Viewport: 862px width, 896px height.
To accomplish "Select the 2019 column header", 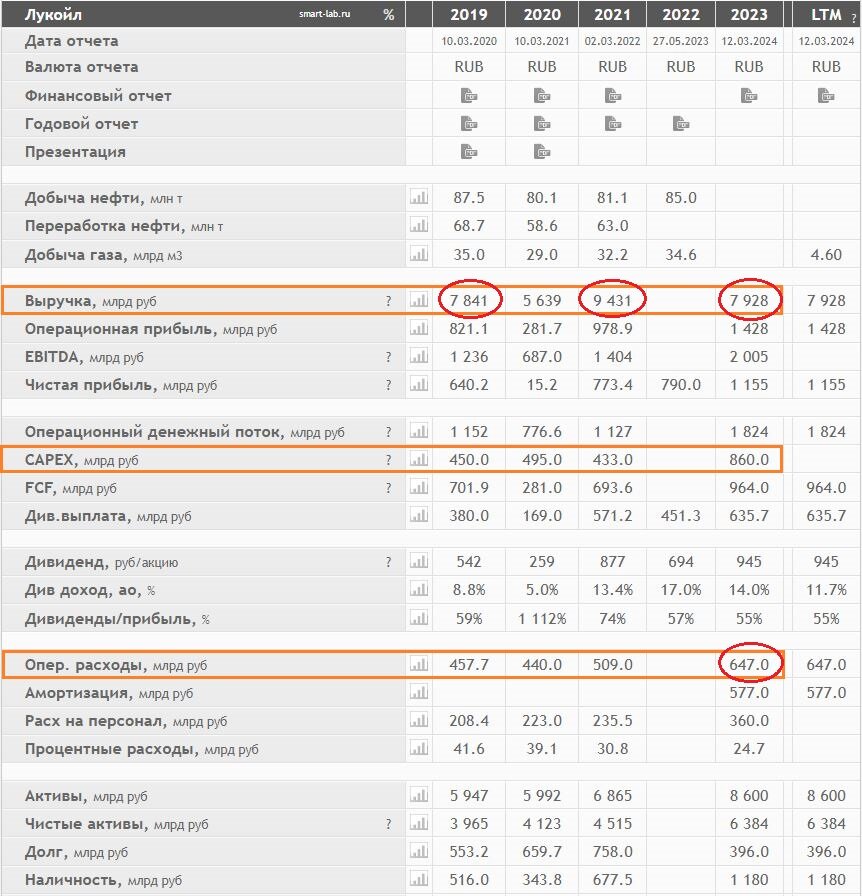I will tap(469, 14).
